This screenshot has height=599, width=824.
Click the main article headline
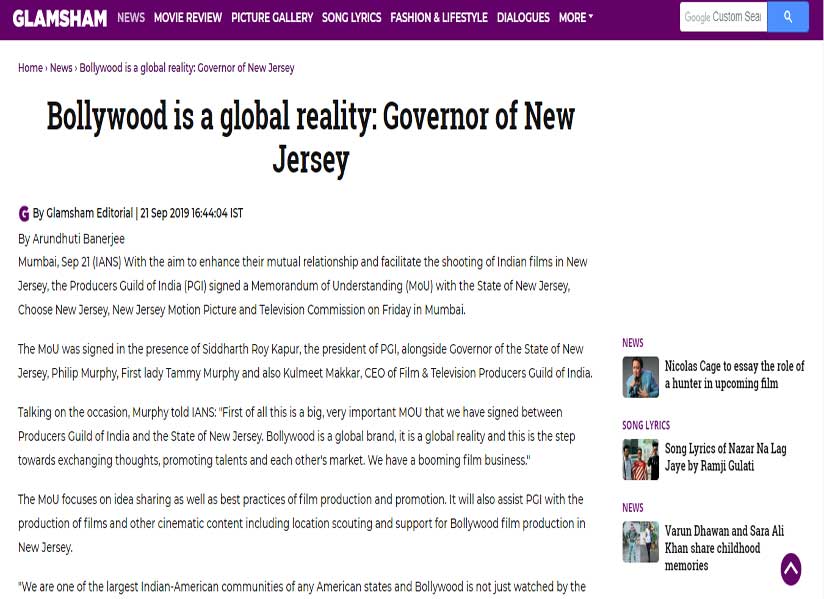click(x=311, y=138)
